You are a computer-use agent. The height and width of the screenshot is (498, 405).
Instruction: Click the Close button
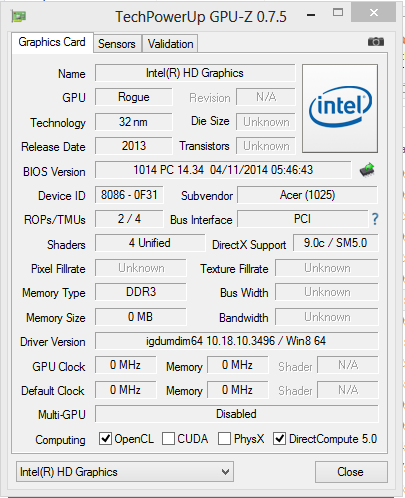pyautogui.click(x=351, y=472)
